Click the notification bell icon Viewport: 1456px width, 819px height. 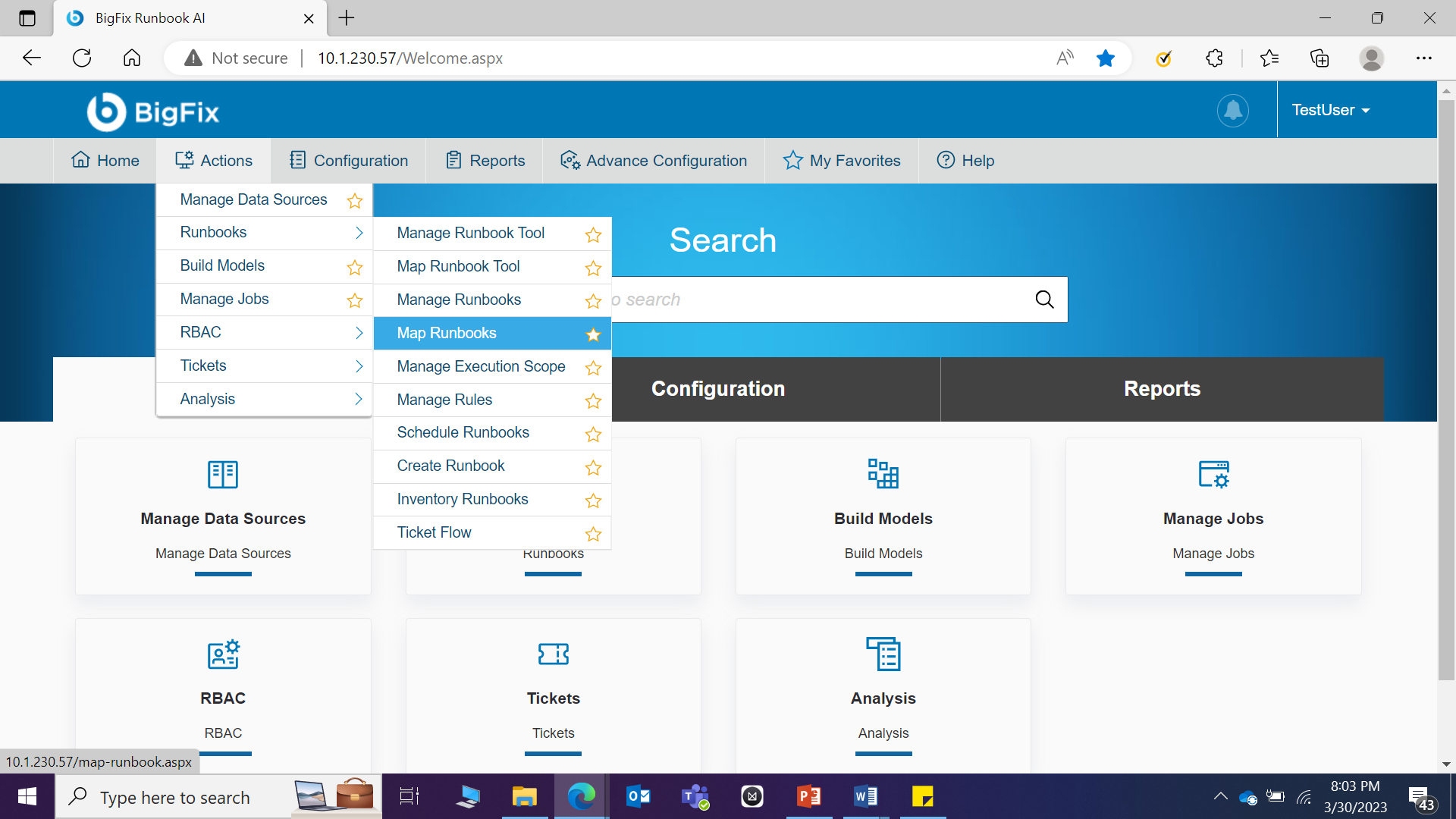point(1233,111)
